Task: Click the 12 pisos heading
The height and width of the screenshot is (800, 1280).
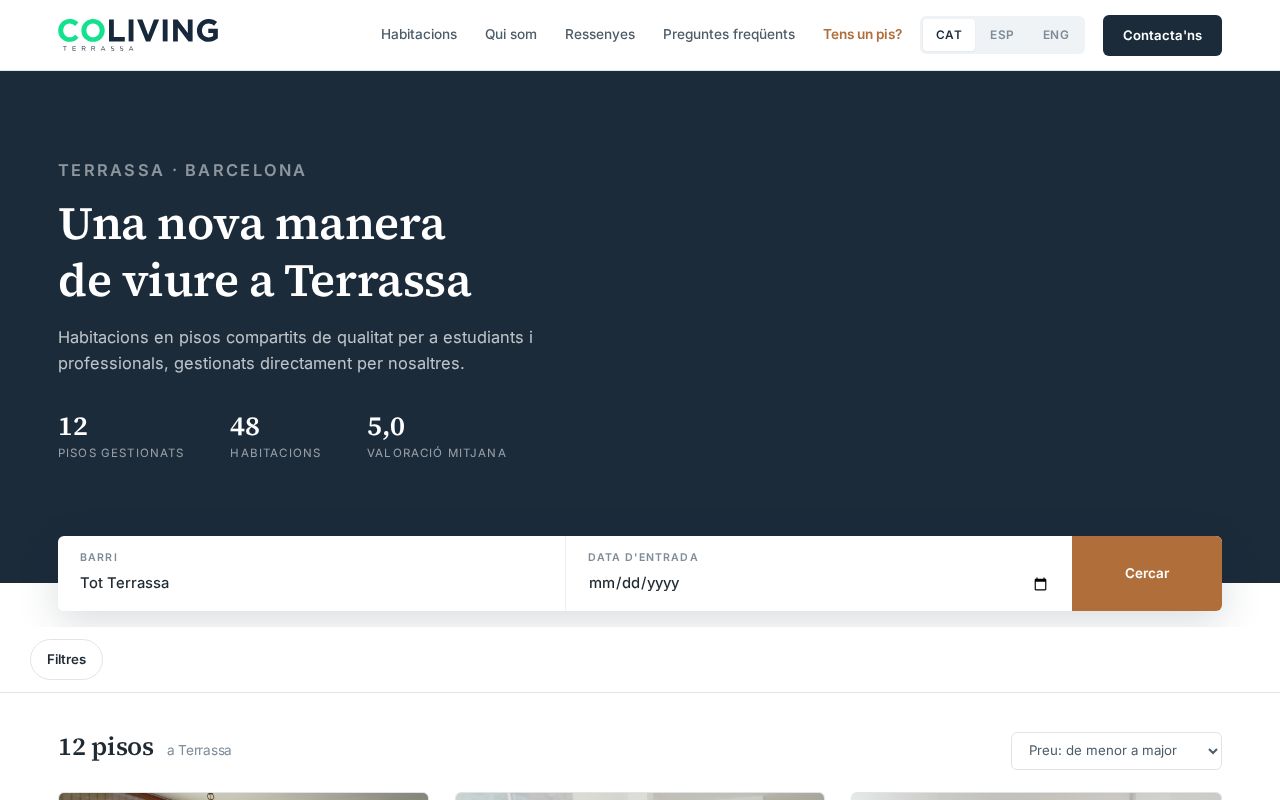Action: 106,748
